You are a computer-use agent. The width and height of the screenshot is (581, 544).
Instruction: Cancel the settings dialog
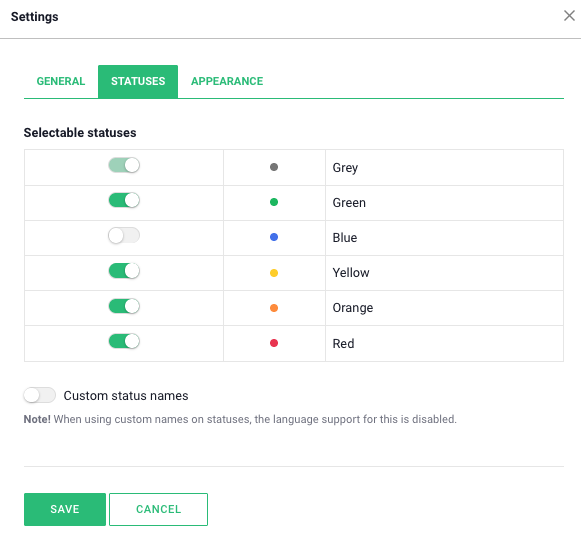click(x=158, y=509)
